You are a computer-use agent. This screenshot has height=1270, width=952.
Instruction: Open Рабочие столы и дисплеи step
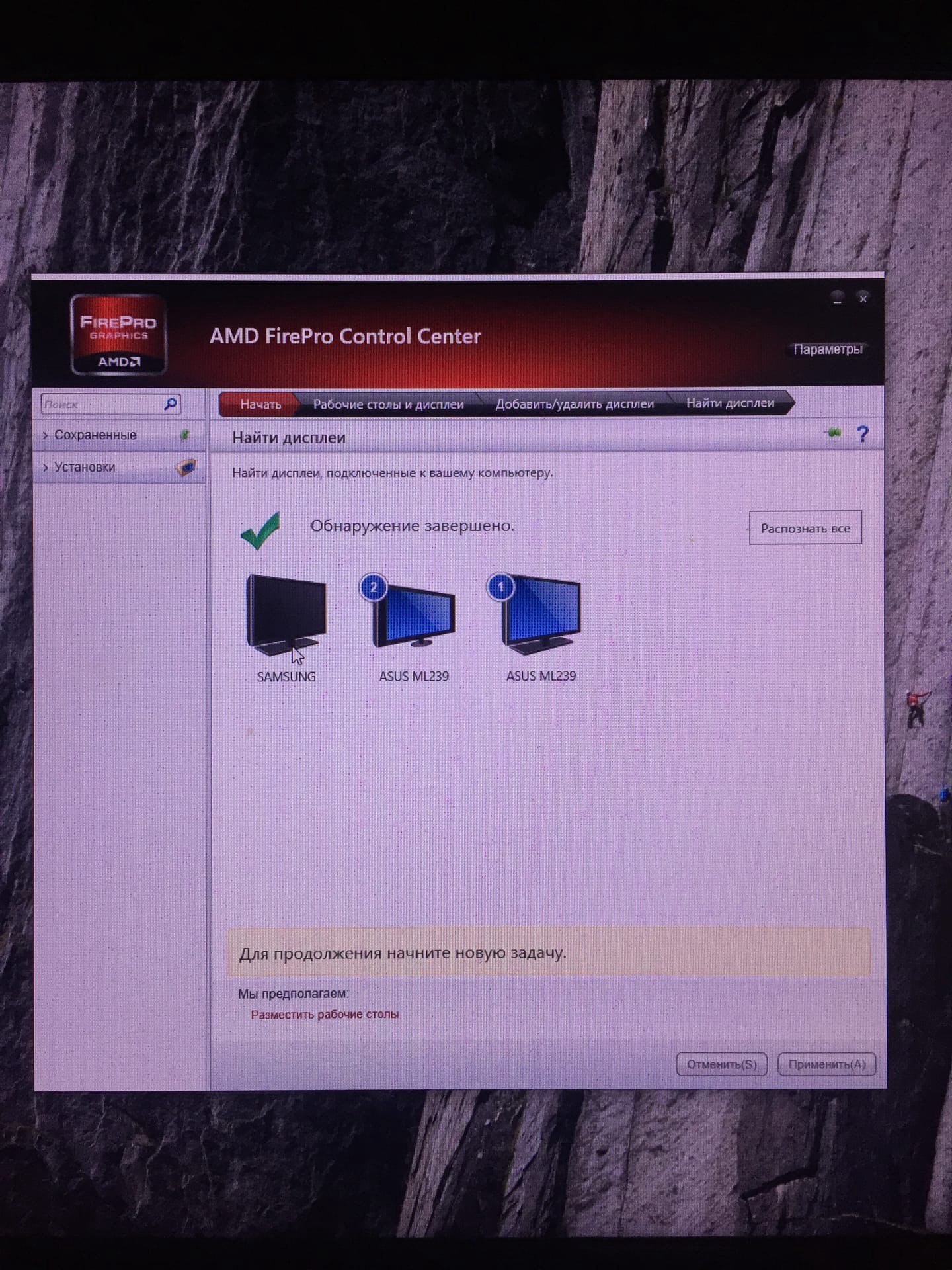pyautogui.click(x=388, y=404)
